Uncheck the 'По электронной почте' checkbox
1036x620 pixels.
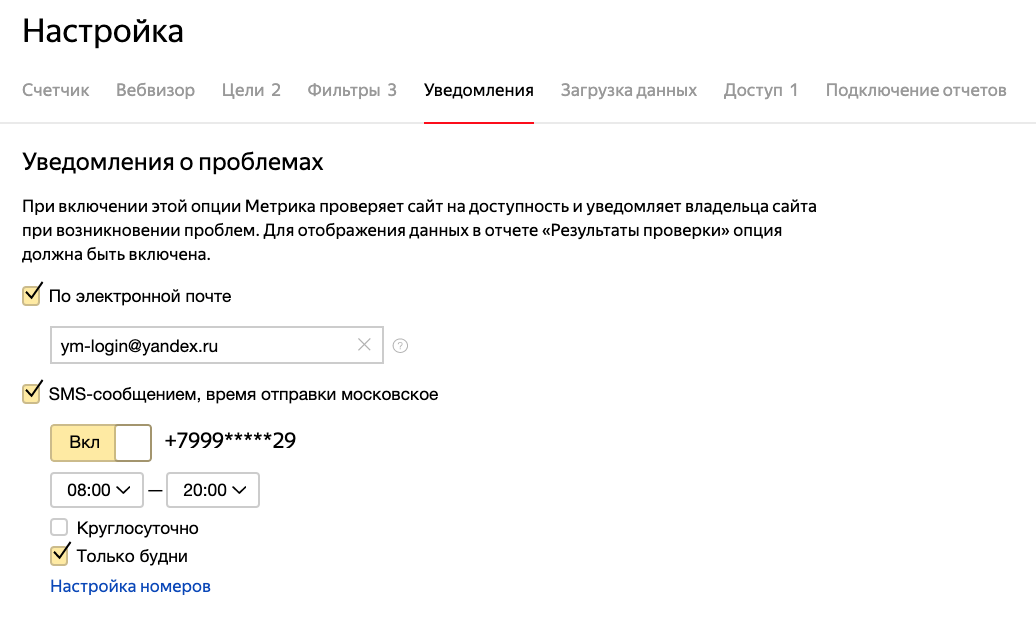pos(31,295)
